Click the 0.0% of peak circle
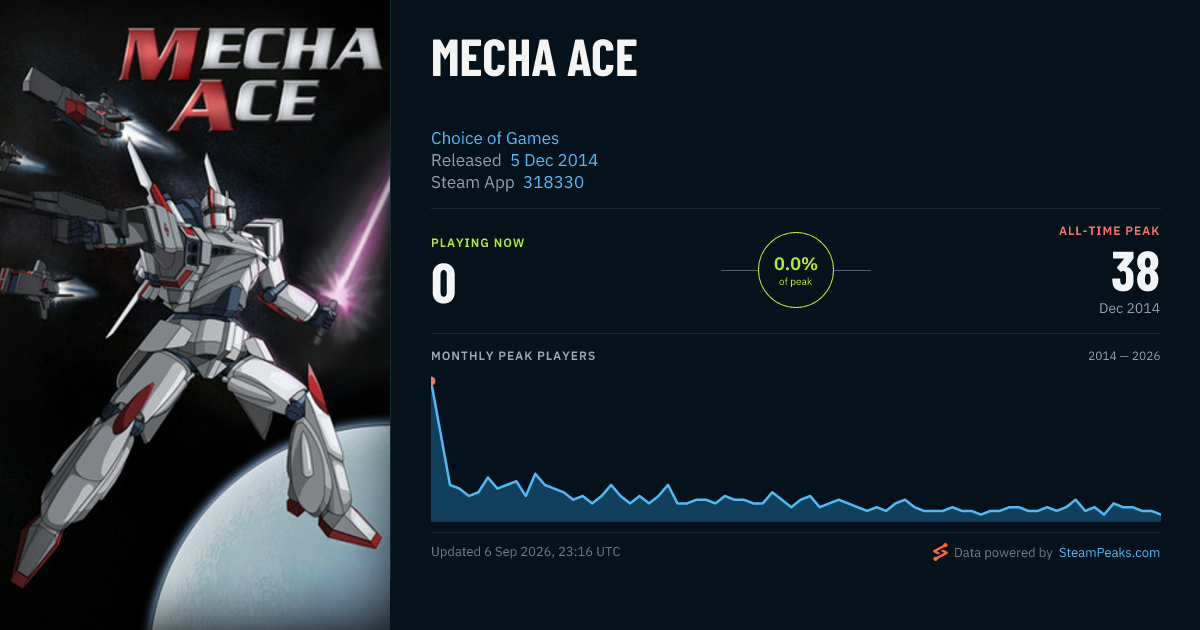The image size is (1200, 630). [796, 270]
